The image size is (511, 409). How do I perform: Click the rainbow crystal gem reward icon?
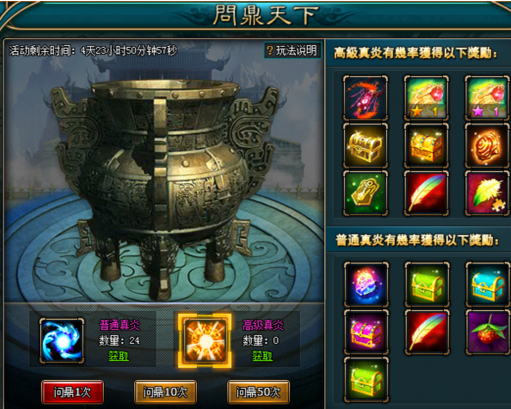coord(366,284)
